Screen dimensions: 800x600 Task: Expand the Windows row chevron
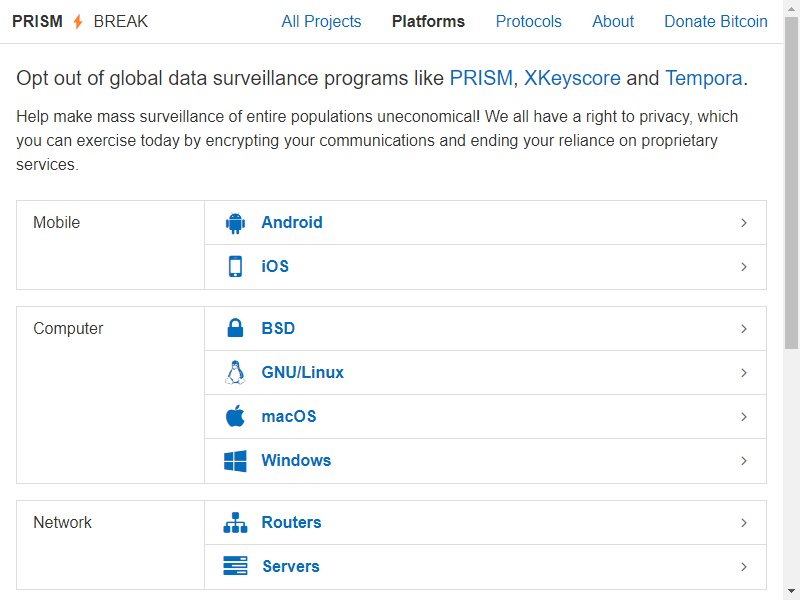point(744,461)
